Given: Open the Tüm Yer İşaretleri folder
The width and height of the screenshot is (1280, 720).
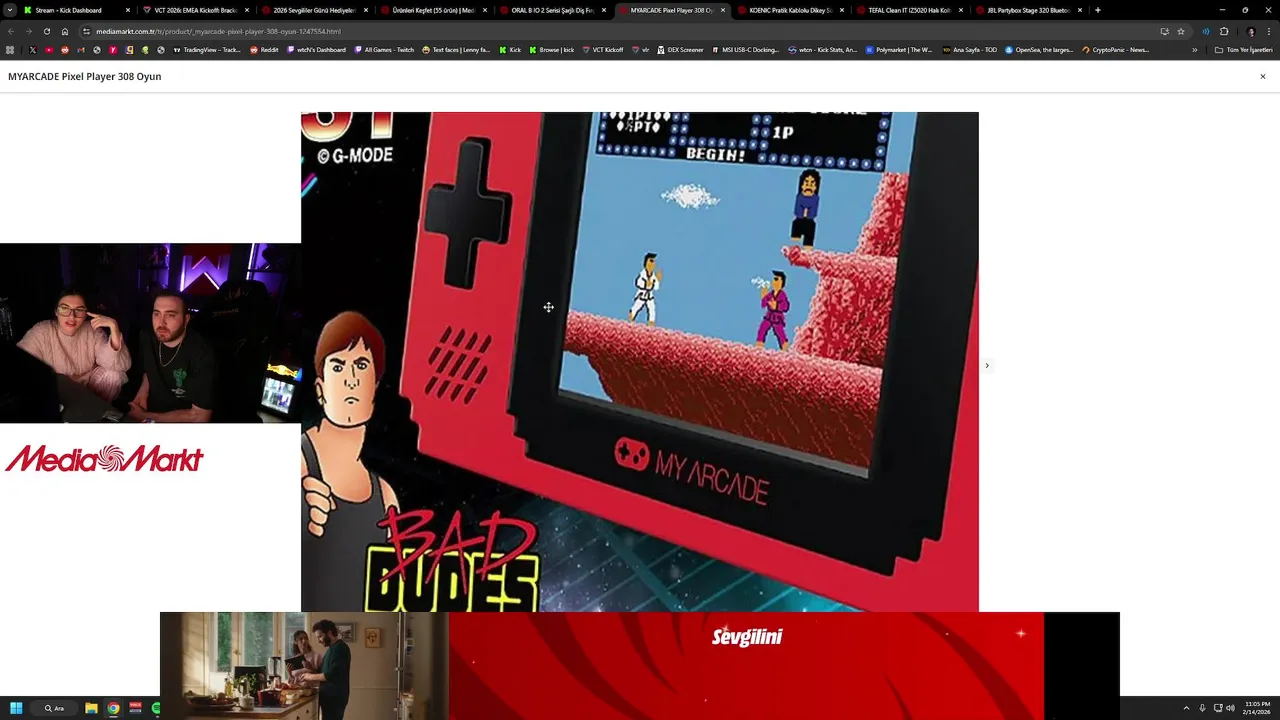Looking at the screenshot, I should [x=1243, y=49].
